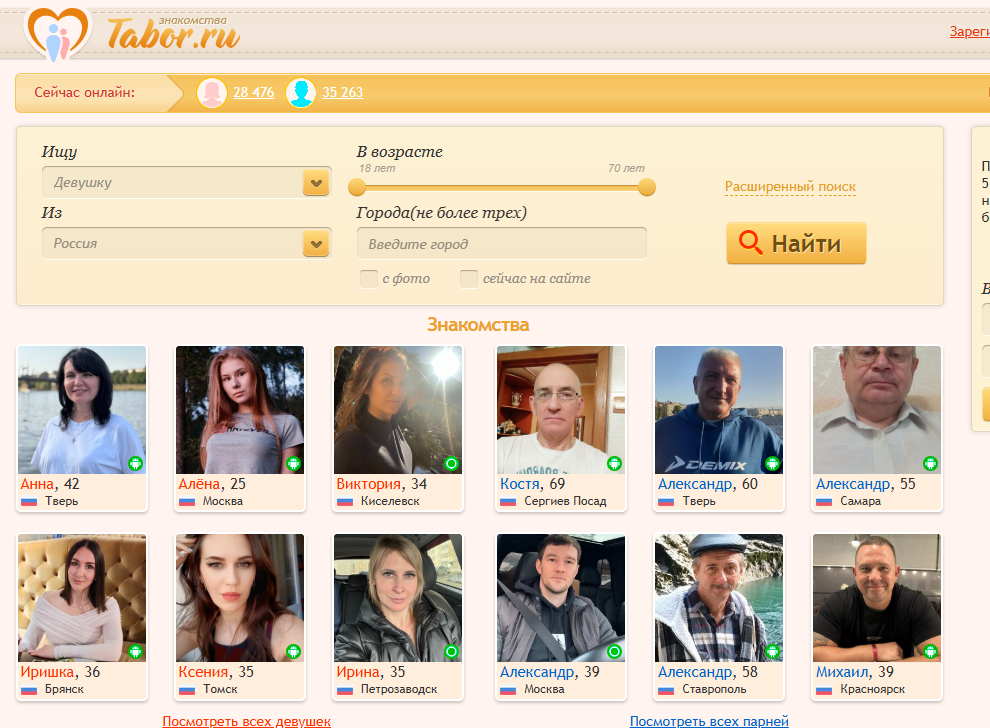The width and height of the screenshot is (990, 728).
Task: Click Android status icon on Михаил's photo
Action: [x=931, y=652]
